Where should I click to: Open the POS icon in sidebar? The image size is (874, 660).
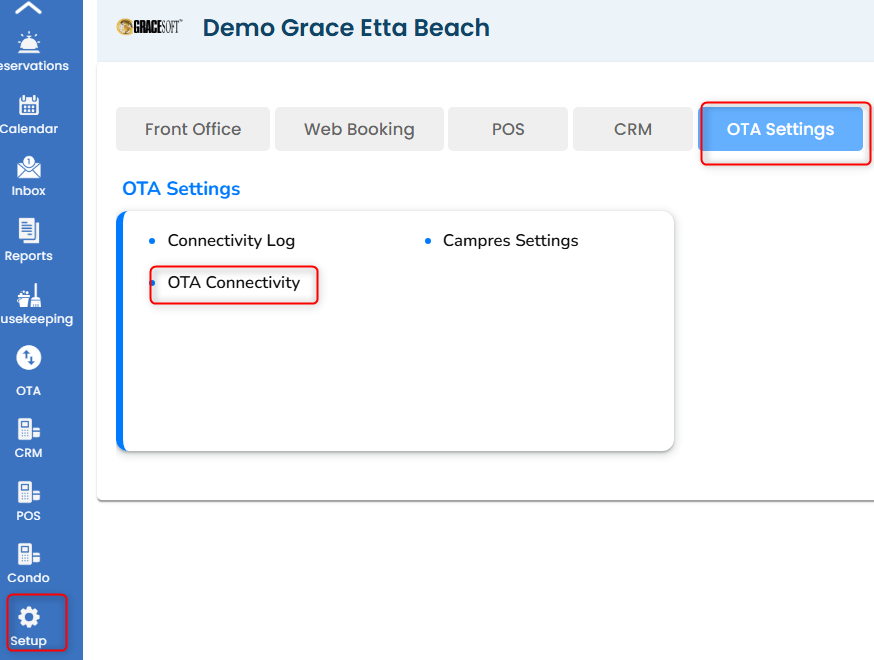coord(29,492)
